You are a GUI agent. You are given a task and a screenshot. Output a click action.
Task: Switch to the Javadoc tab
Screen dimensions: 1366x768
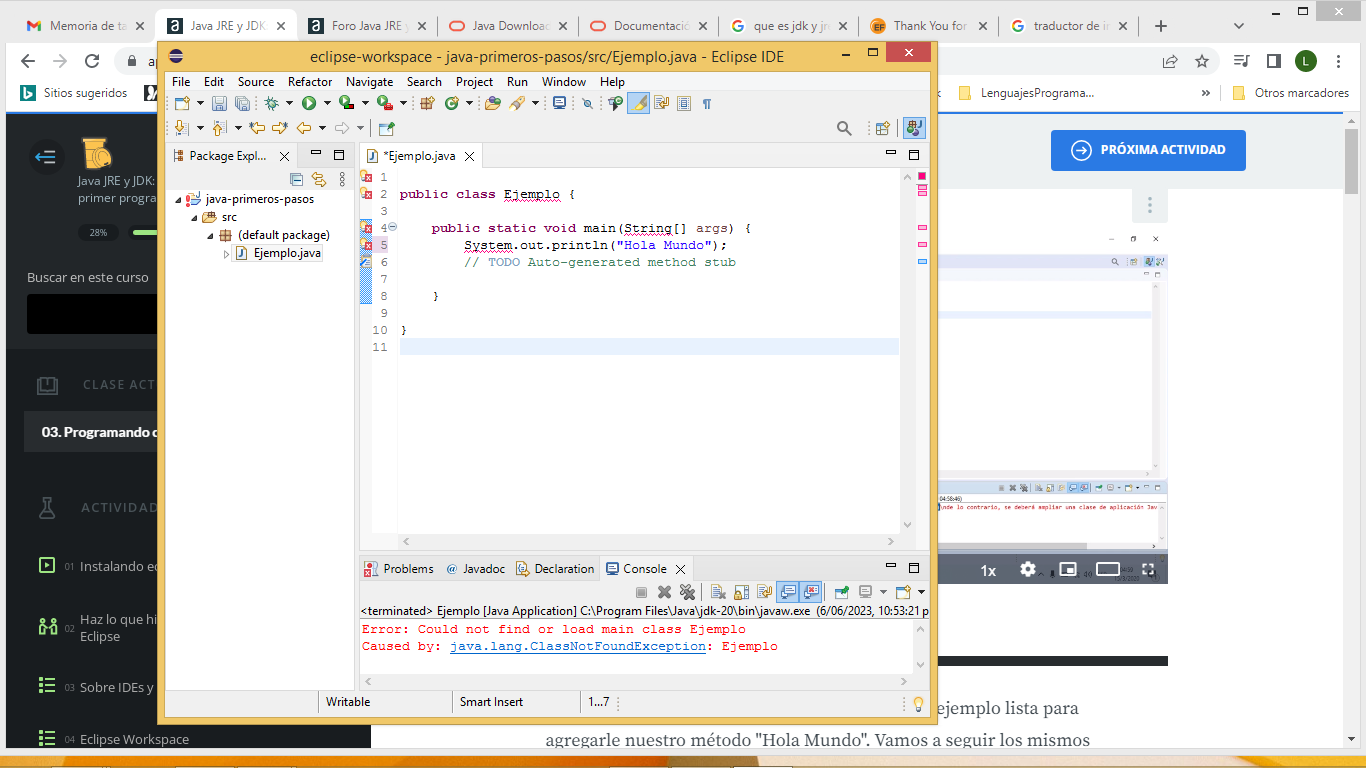[x=476, y=568]
